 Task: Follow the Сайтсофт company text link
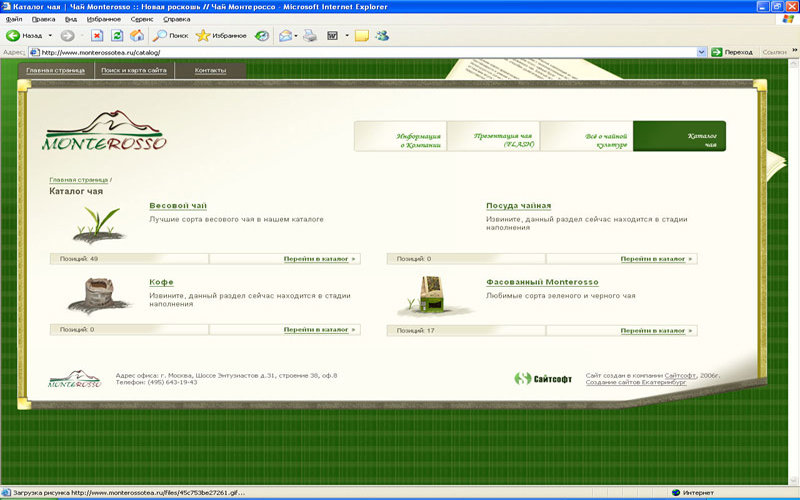coord(680,376)
